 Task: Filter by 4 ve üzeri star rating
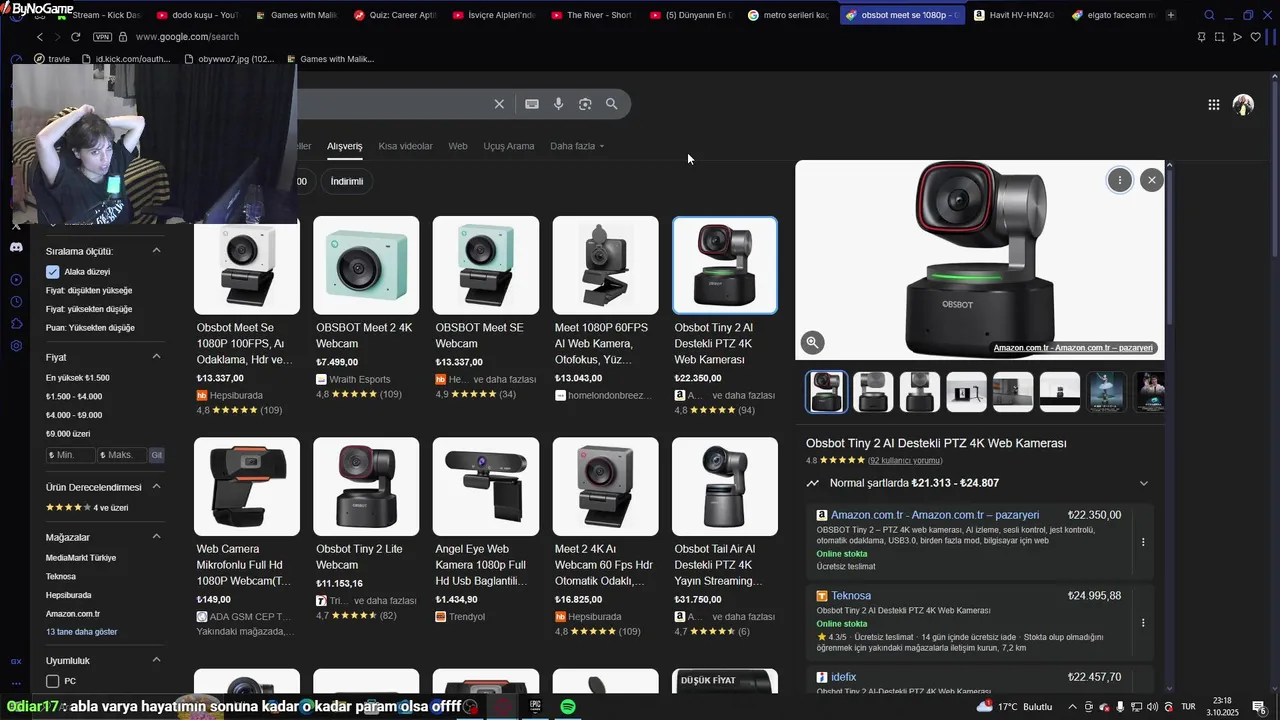coord(87,508)
